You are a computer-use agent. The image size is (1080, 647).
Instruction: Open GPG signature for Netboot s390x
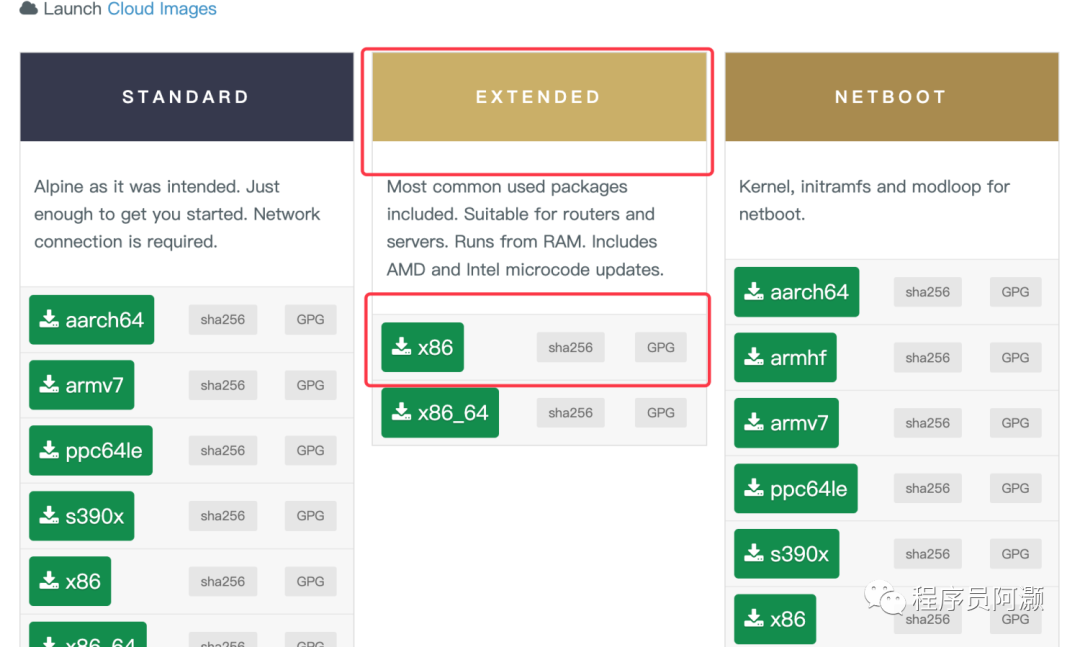pos(1015,554)
